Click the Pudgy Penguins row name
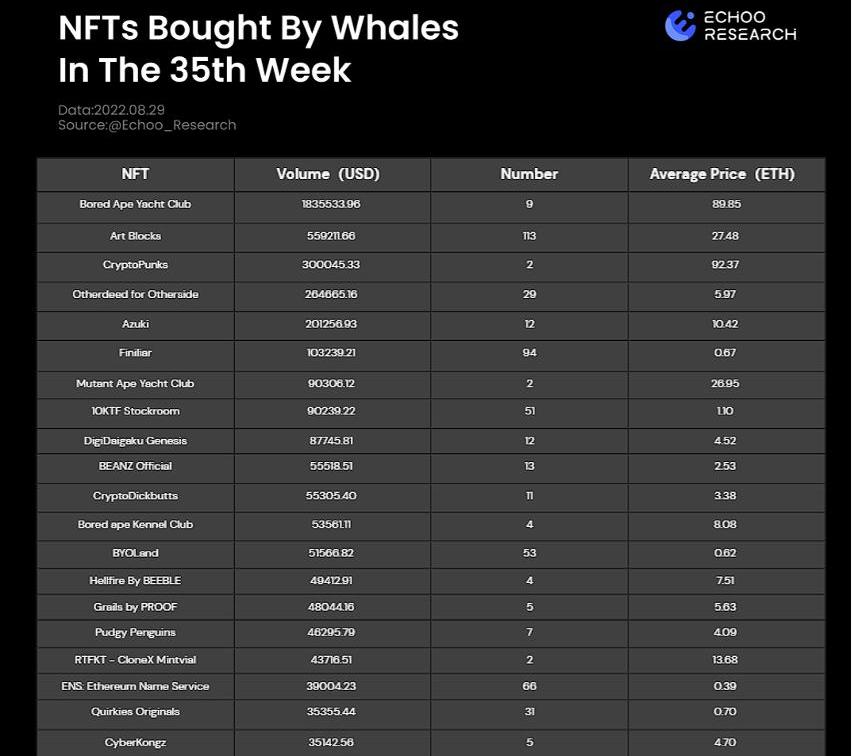Screen dimensions: 852x756 click(x=135, y=633)
